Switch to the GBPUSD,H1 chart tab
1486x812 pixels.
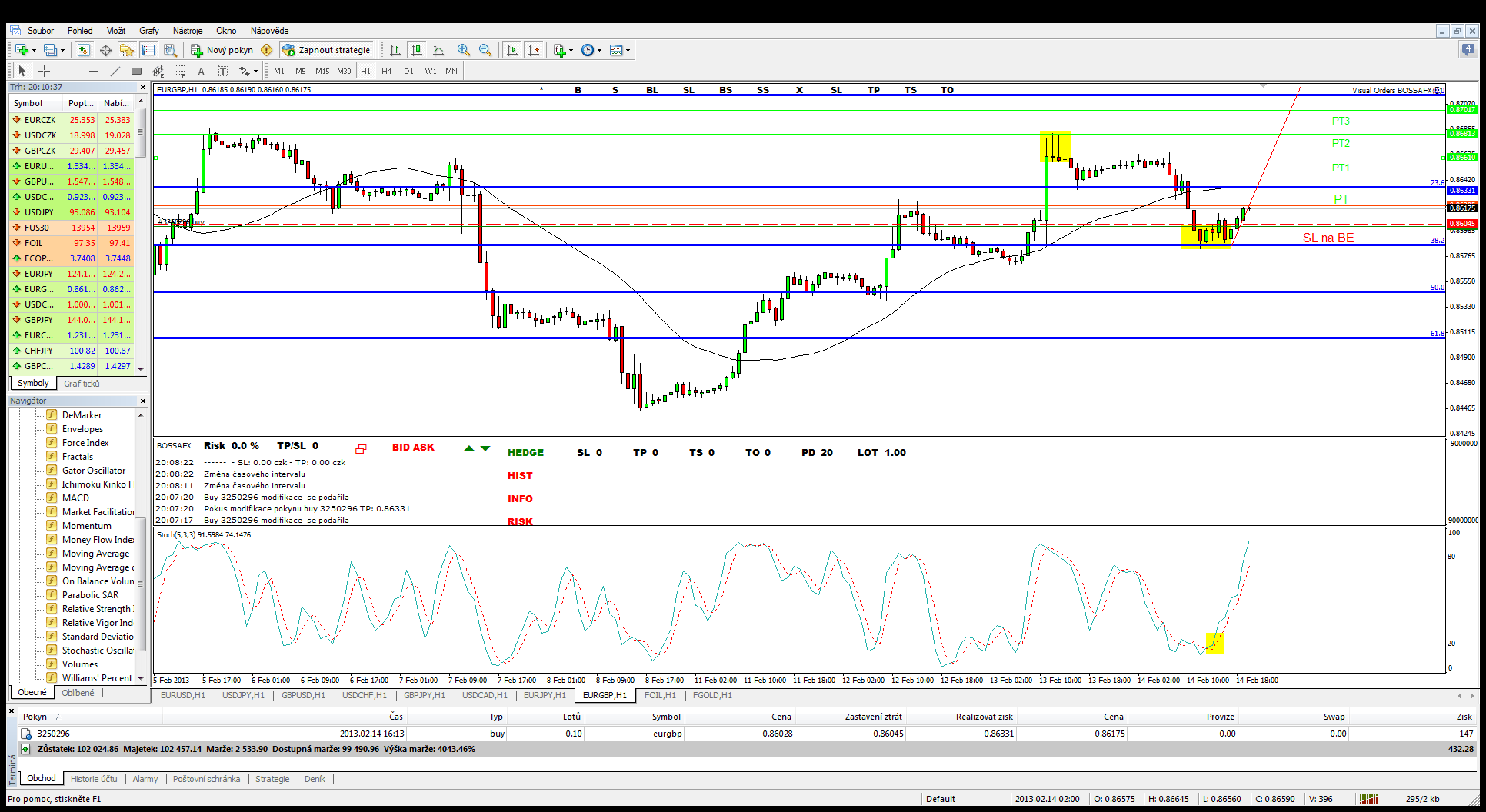pyautogui.click(x=303, y=695)
